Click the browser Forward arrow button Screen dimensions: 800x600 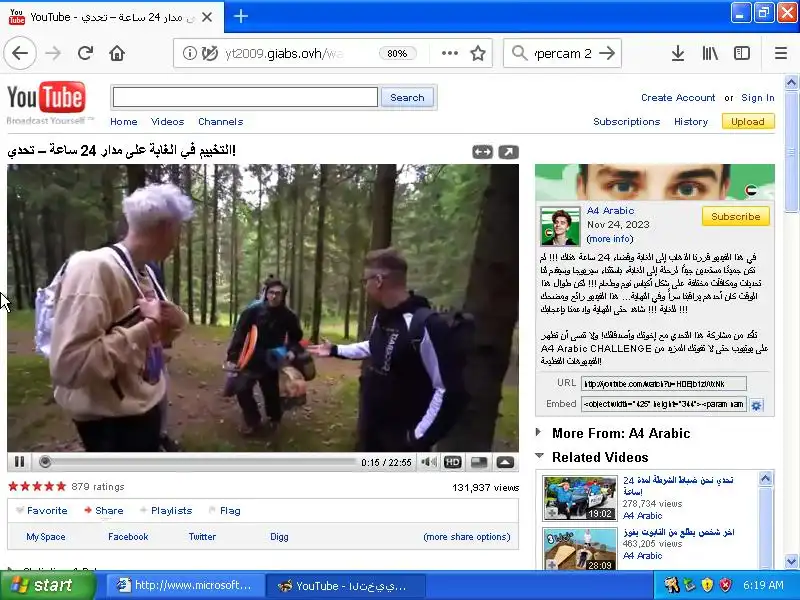[x=53, y=53]
